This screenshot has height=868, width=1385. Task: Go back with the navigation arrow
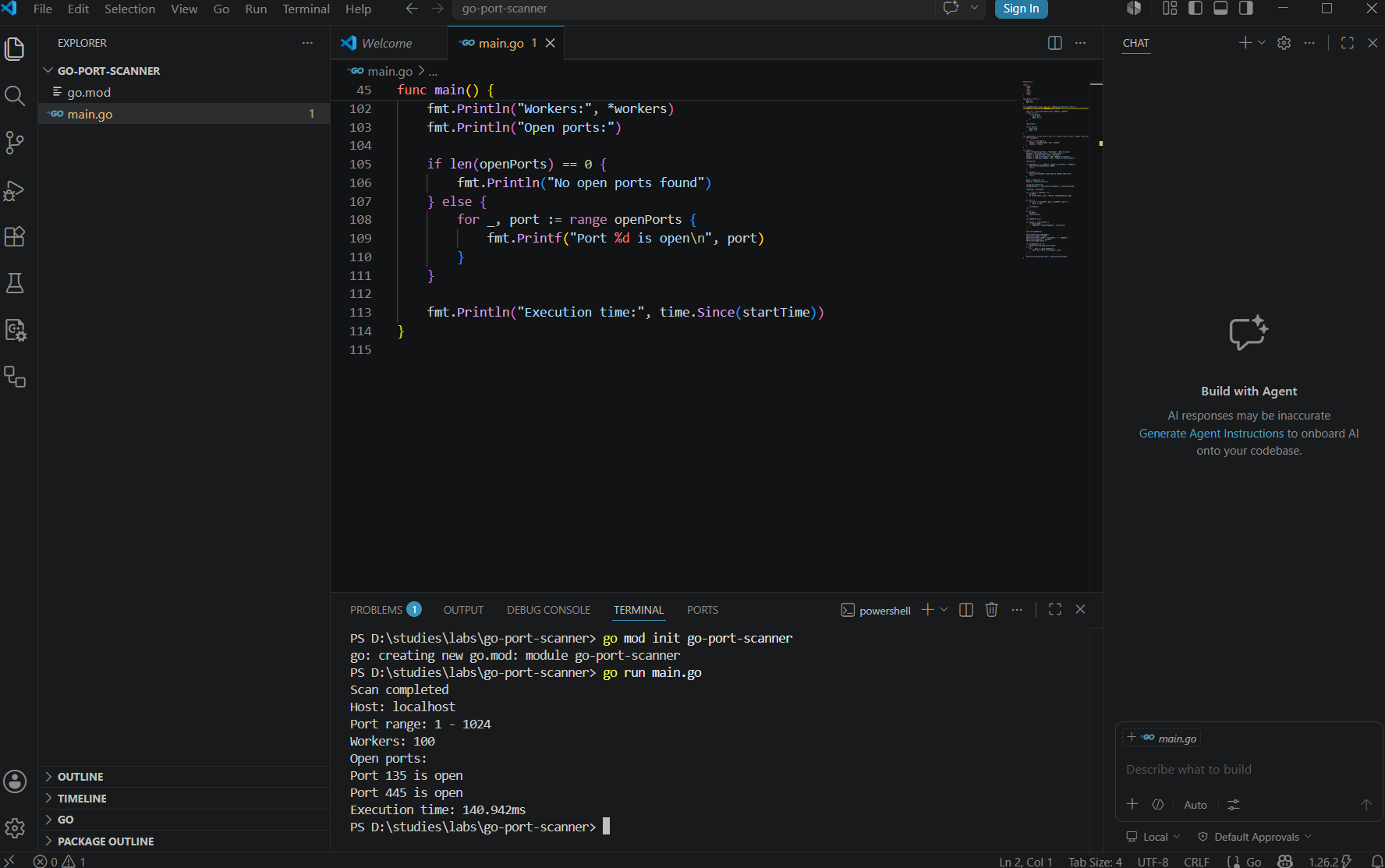[412, 9]
